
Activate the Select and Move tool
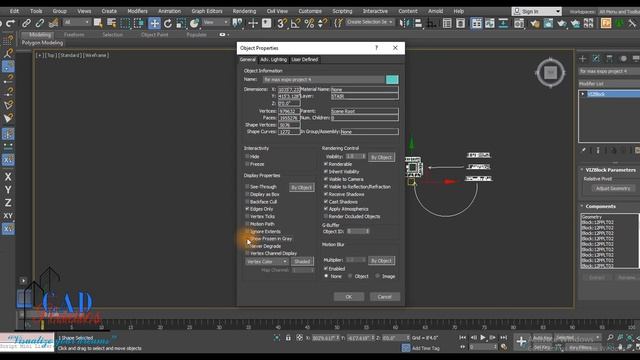154,23
